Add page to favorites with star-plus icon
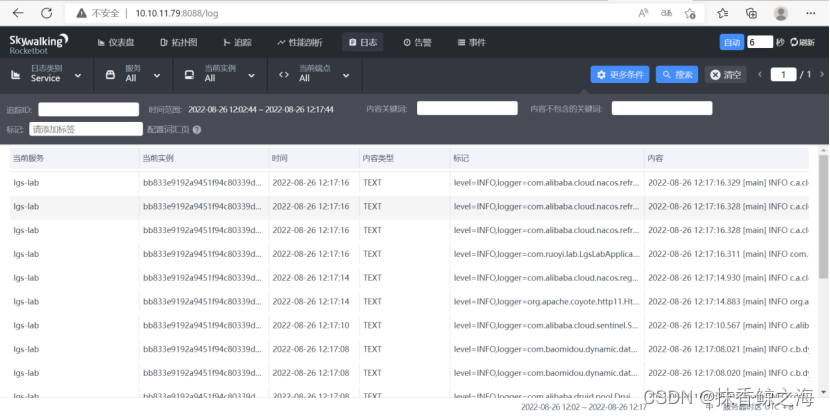Image resolution: width=830 pixels, height=416 pixels. [x=690, y=13]
